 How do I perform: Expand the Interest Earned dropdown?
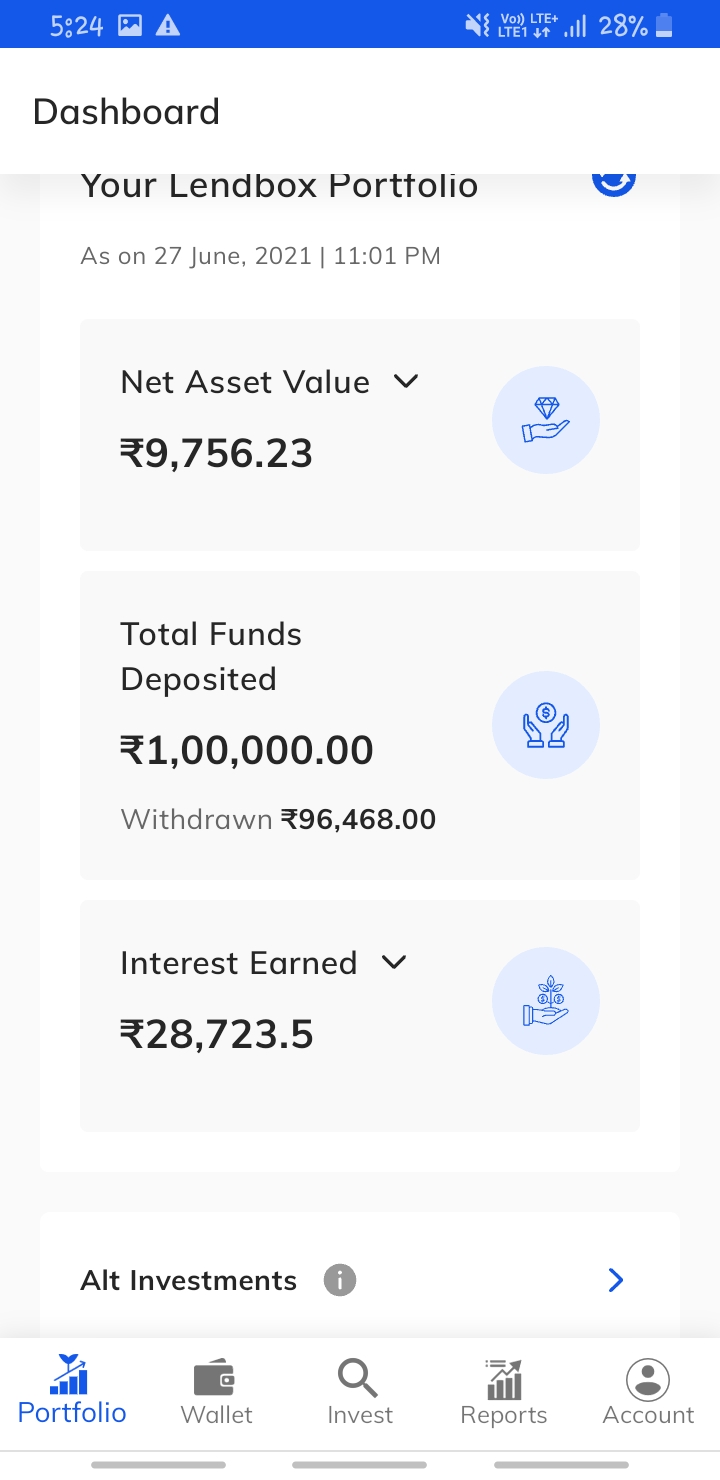[x=394, y=962]
